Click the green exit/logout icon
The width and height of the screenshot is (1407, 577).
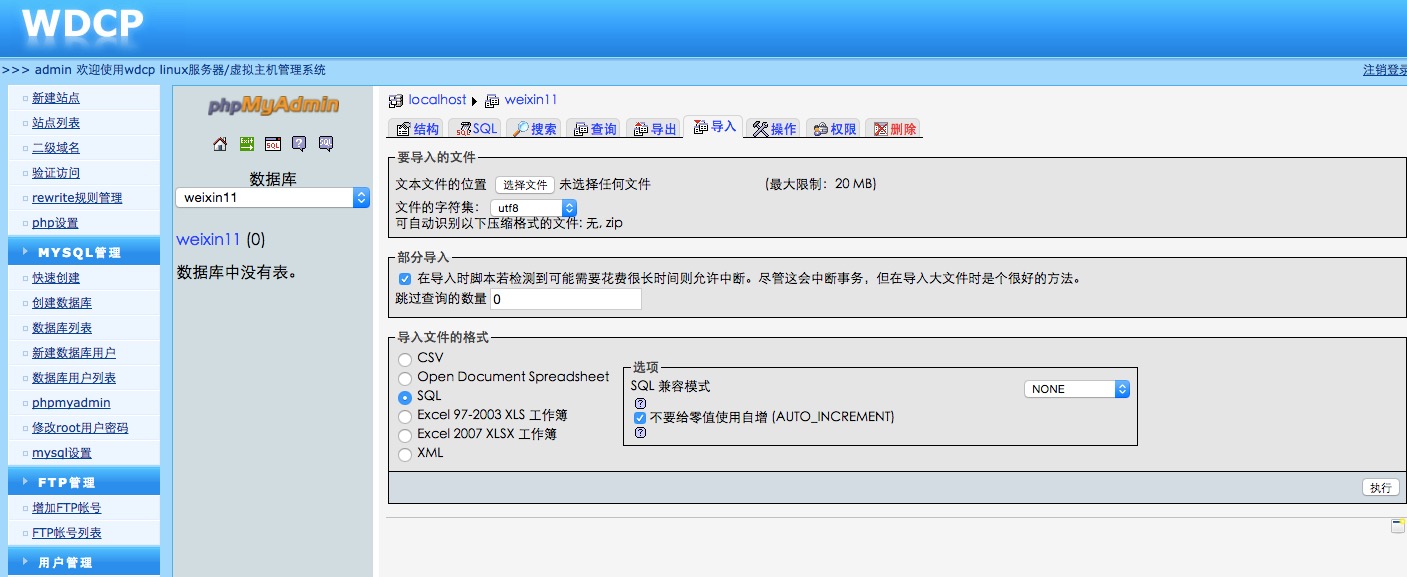click(246, 144)
